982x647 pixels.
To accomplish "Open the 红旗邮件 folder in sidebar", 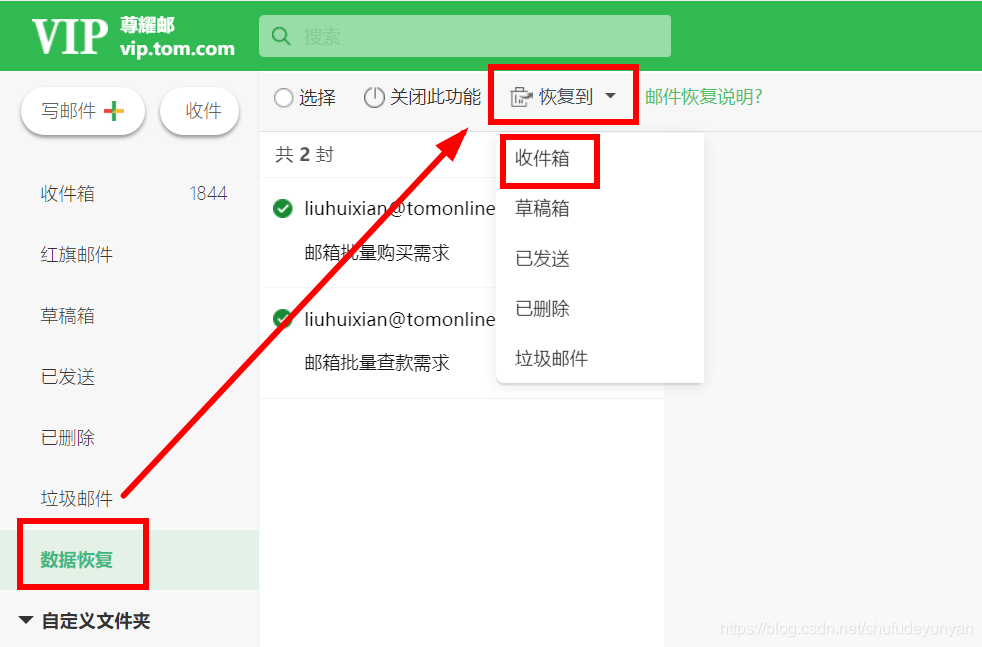I will (x=76, y=254).
